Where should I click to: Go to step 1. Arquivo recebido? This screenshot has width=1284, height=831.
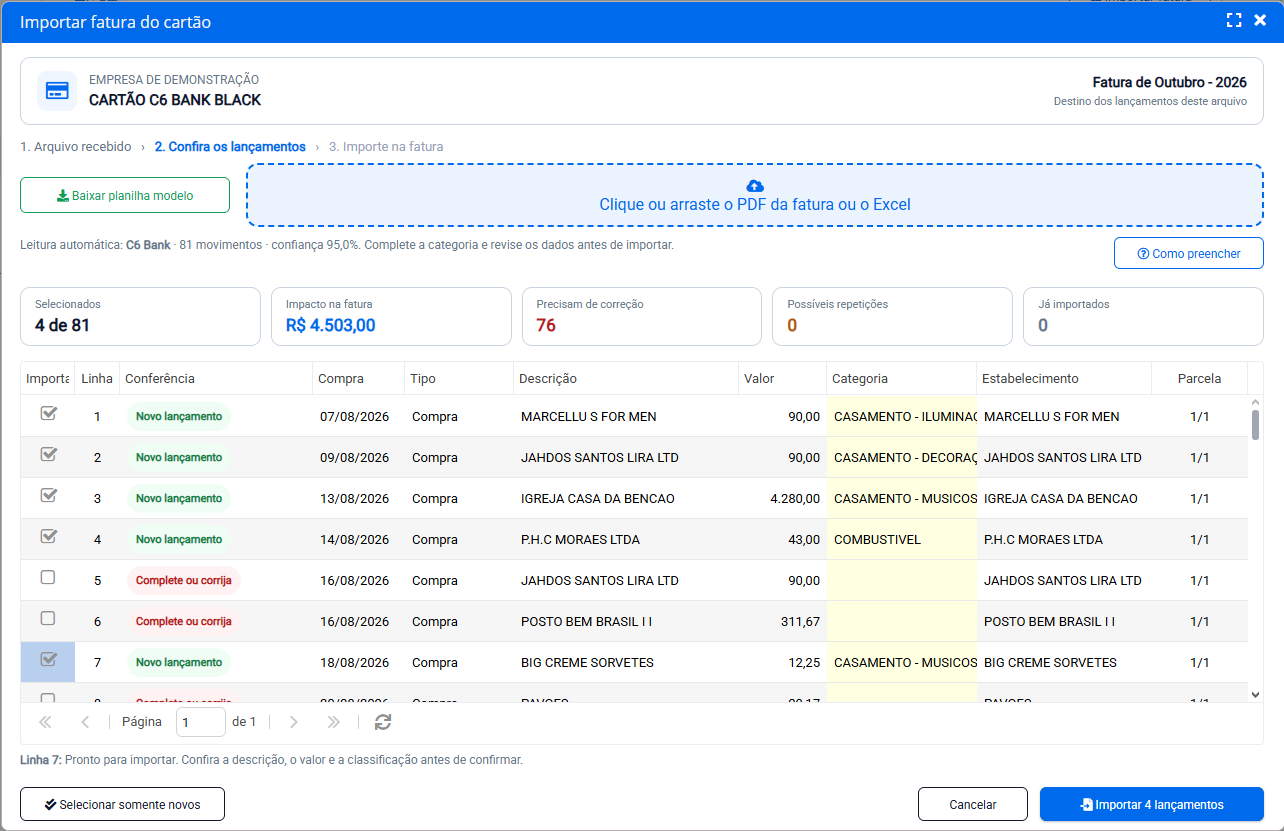76,147
